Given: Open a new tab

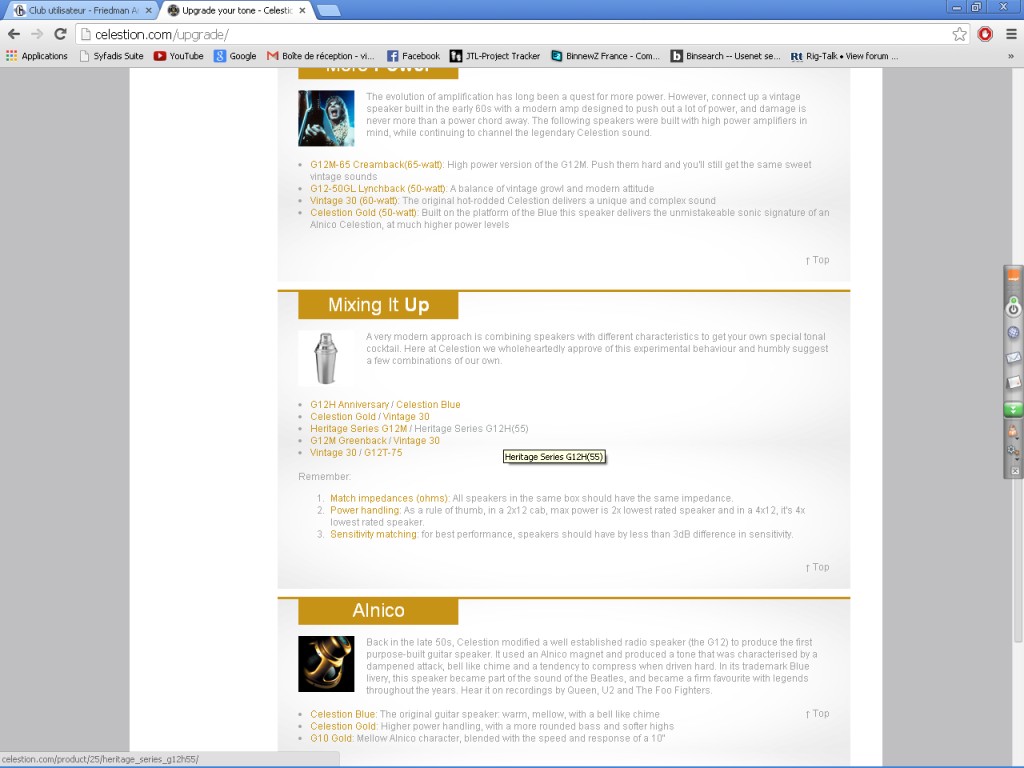Looking at the screenshot, I should coord(328,10).
